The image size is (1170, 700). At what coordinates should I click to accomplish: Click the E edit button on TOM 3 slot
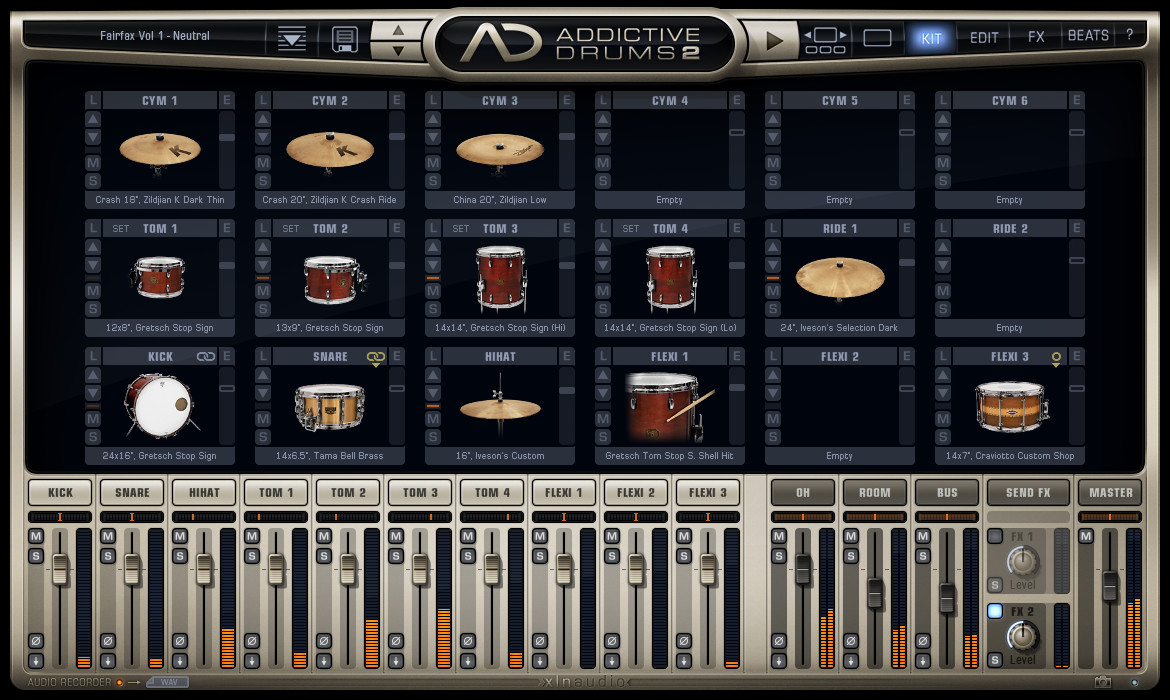click(567, 228)
